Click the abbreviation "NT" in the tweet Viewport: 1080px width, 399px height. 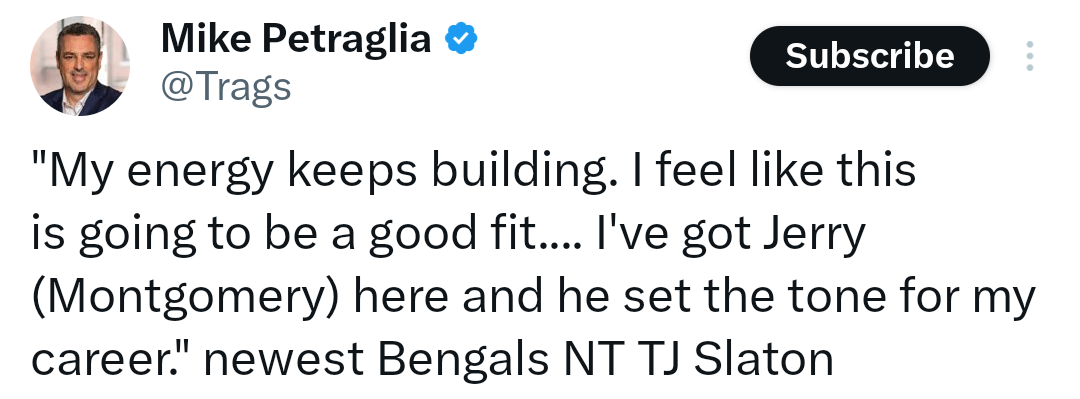tap(592, 359)
